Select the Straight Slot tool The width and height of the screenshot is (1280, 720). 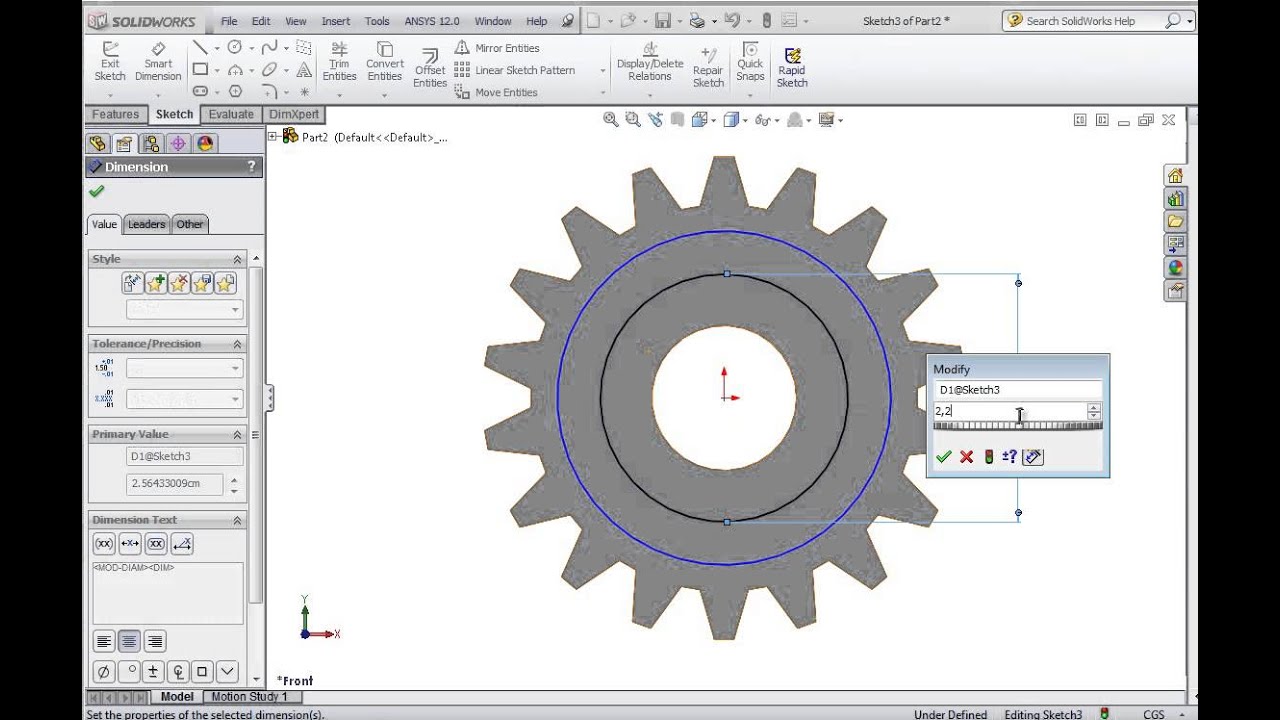pyautogui.click(x=200, y=91)
